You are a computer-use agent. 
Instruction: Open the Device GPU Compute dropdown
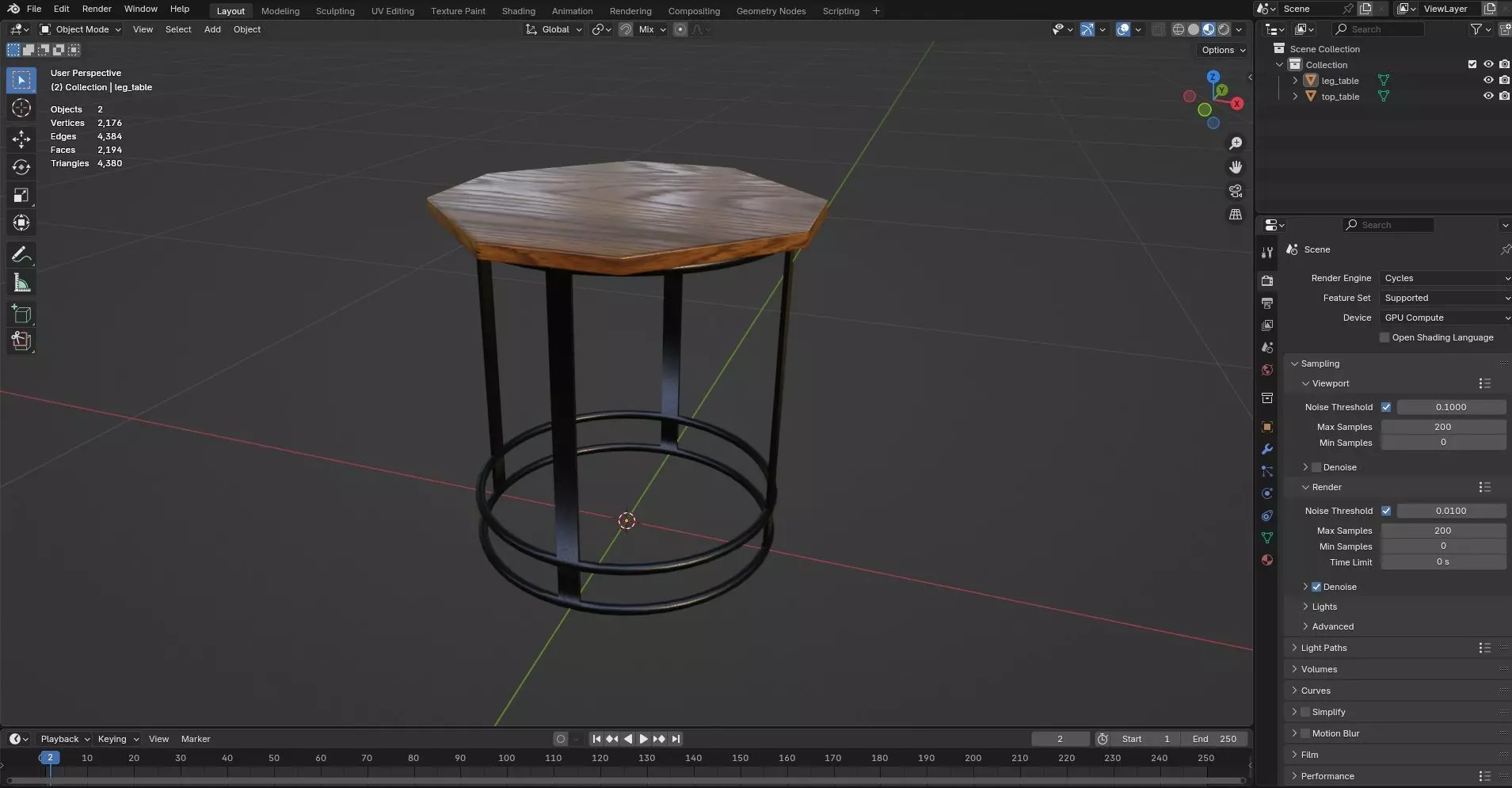[x=1445, y=318]
